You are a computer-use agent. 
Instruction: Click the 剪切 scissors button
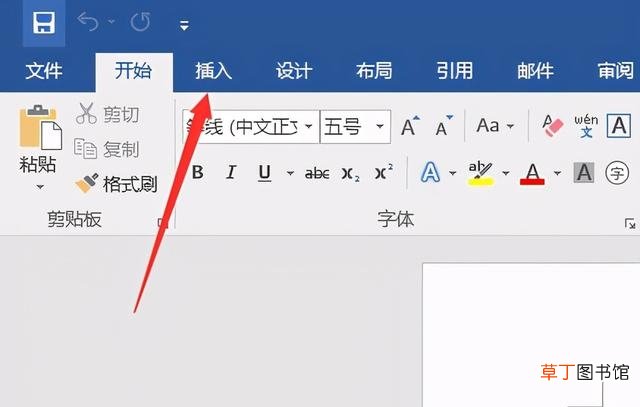[108, 114]
